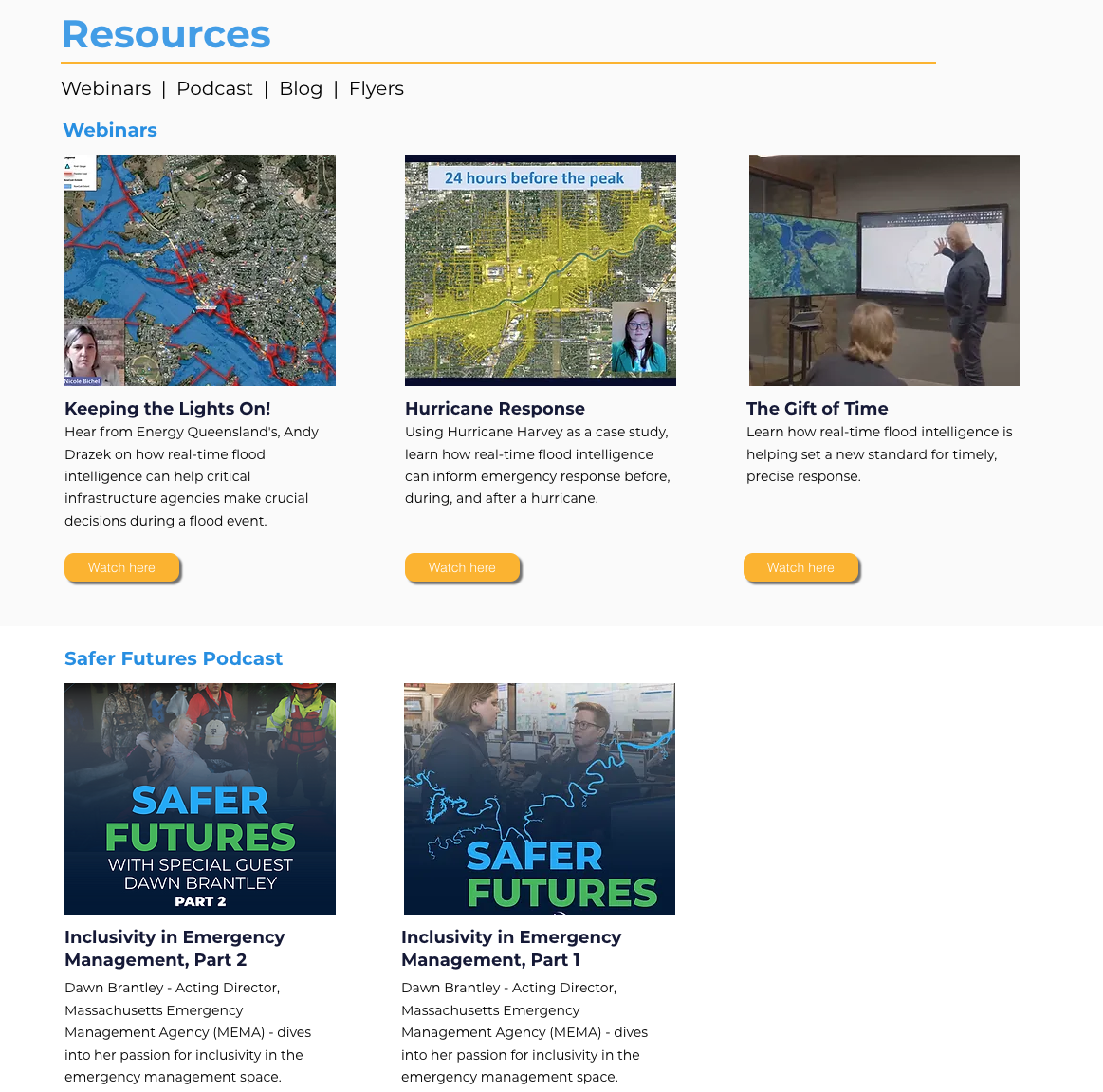Viewport: 1103px width, 1092px height.
Task: Click the 24 hours before the peak thumbnail
Action: click(540, 269)
